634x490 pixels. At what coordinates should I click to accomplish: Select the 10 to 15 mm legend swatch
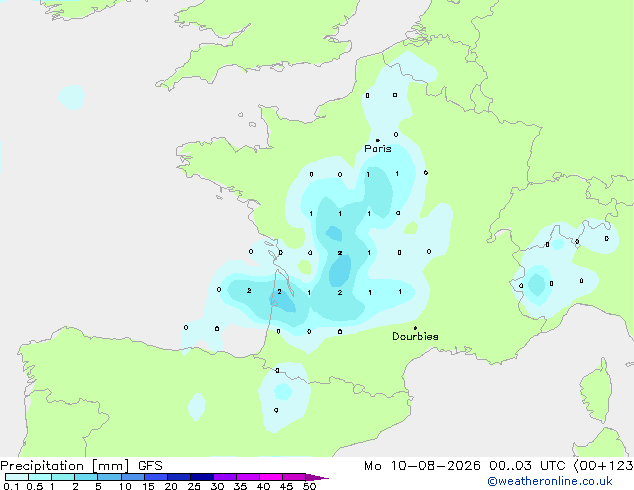click(x=132, y=477)
